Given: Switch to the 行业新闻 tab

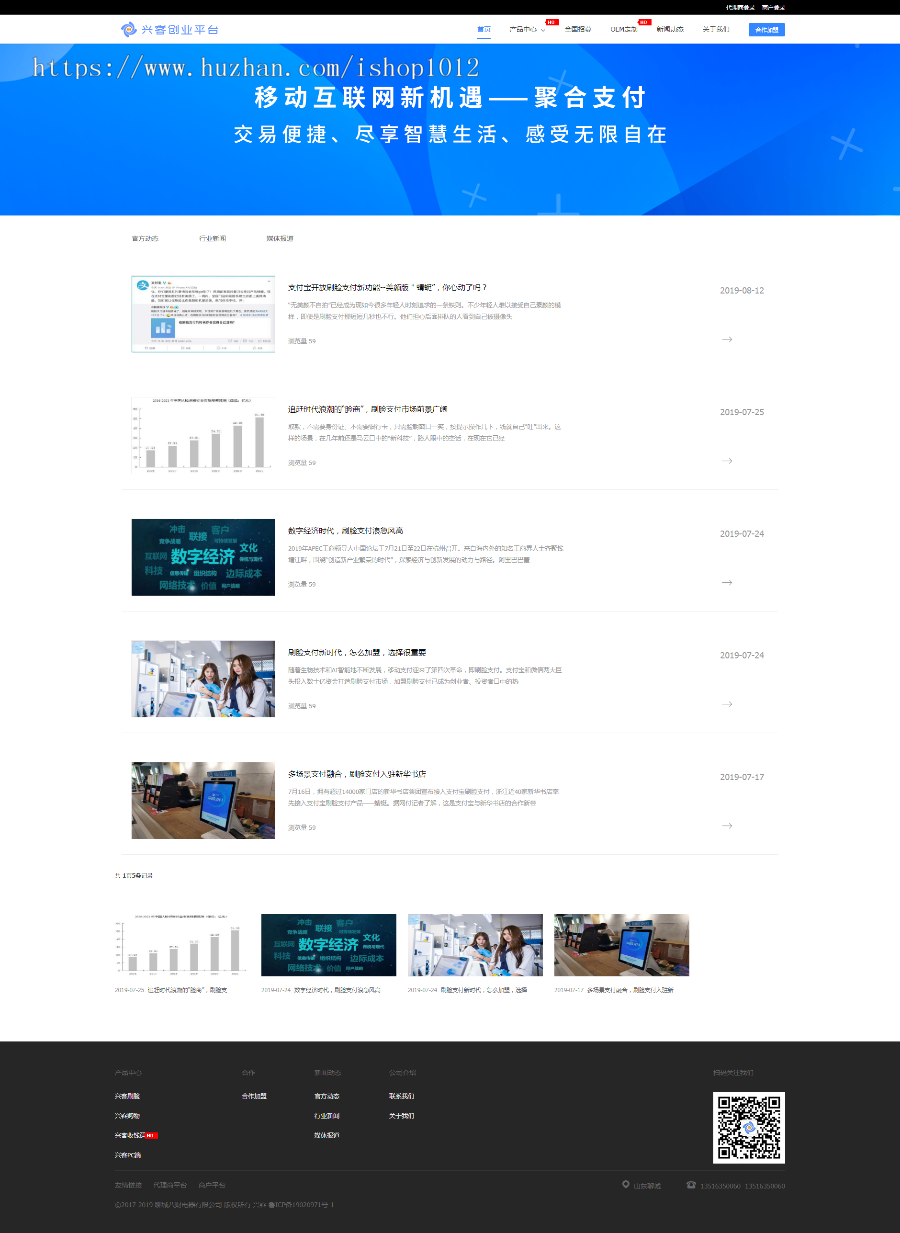Looking at the screenshot, I should [x=213, y=239].
